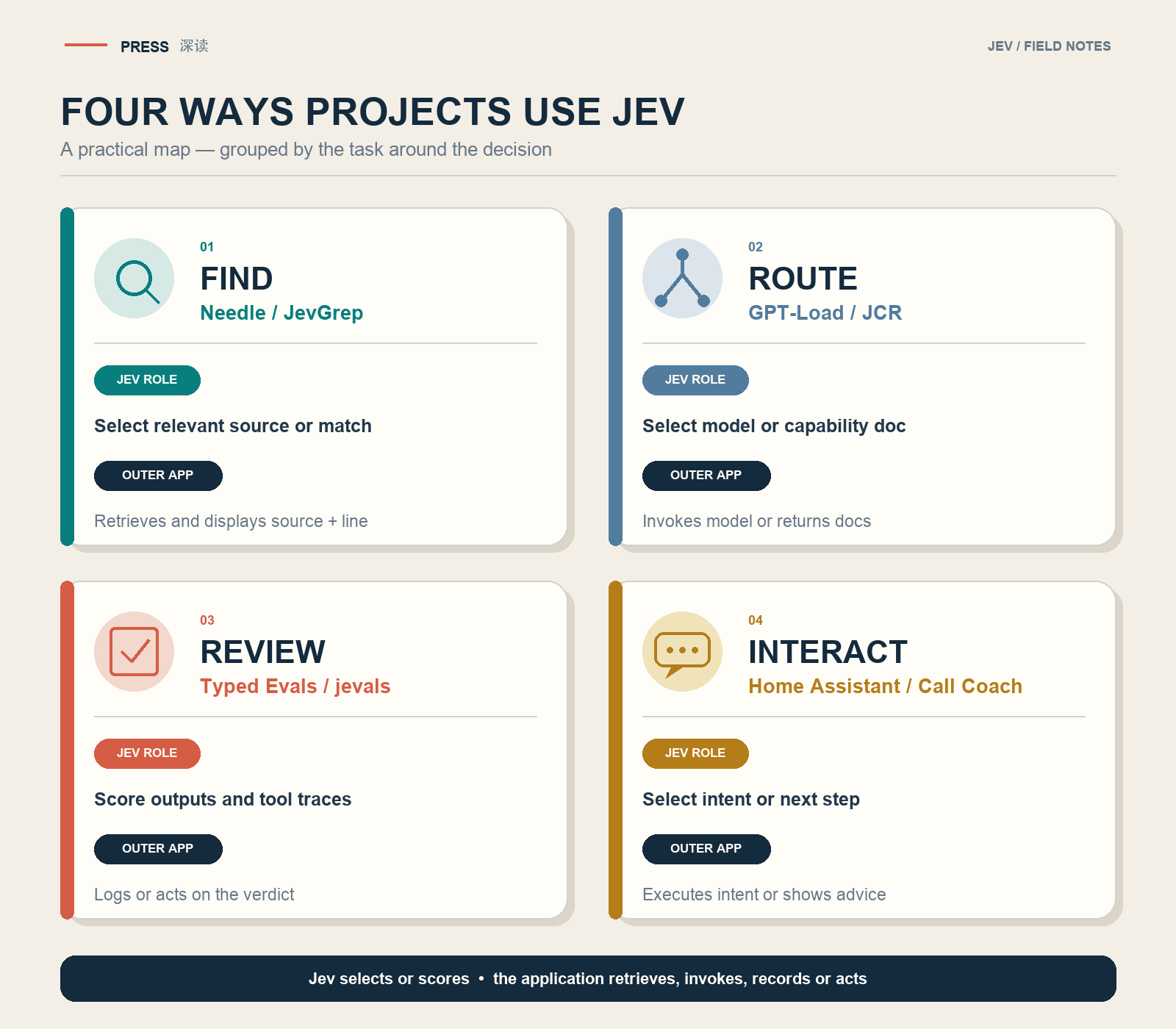The image size is (1176, 1029).
Task: Click 'Select model or capability doc' text
Action: (x=774, y=426)
